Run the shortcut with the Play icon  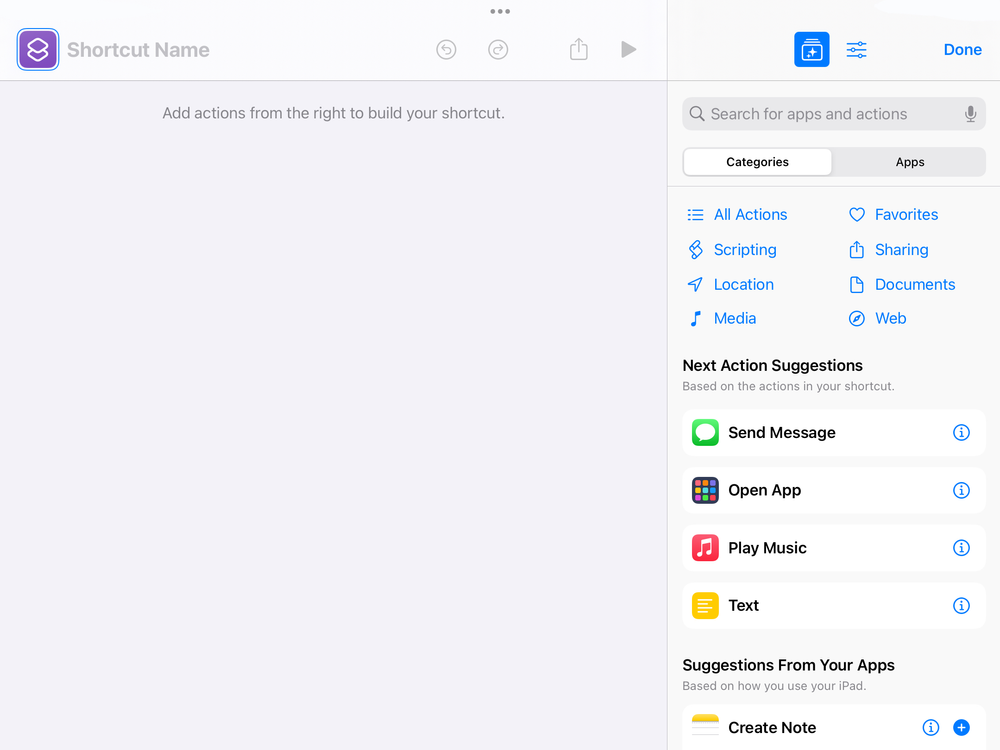click(x=629, y=49)
